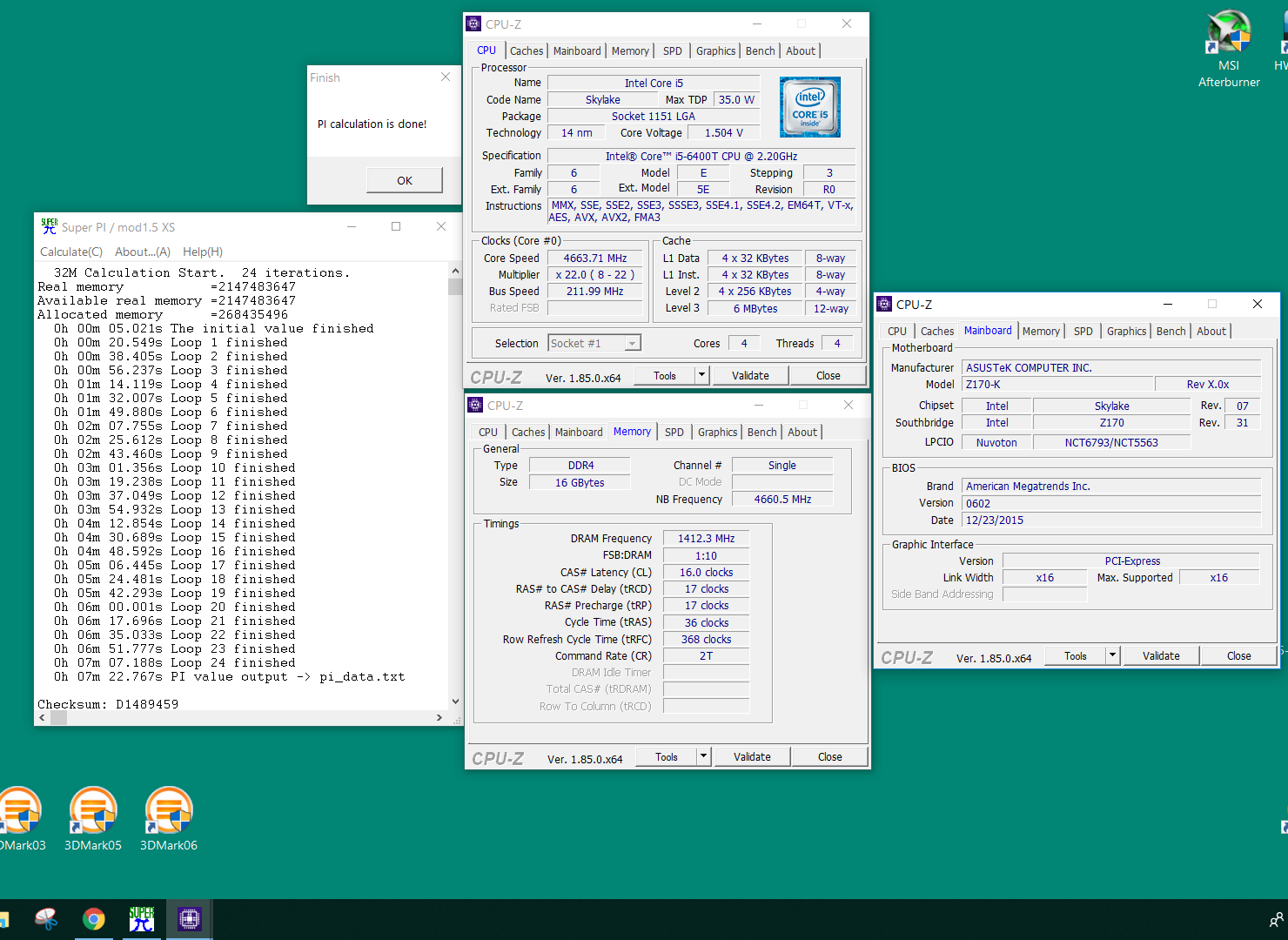This screenshot has width=1288, height=940.
Task: Click the Checksum D1489459 line
Action: click(108, 704)
